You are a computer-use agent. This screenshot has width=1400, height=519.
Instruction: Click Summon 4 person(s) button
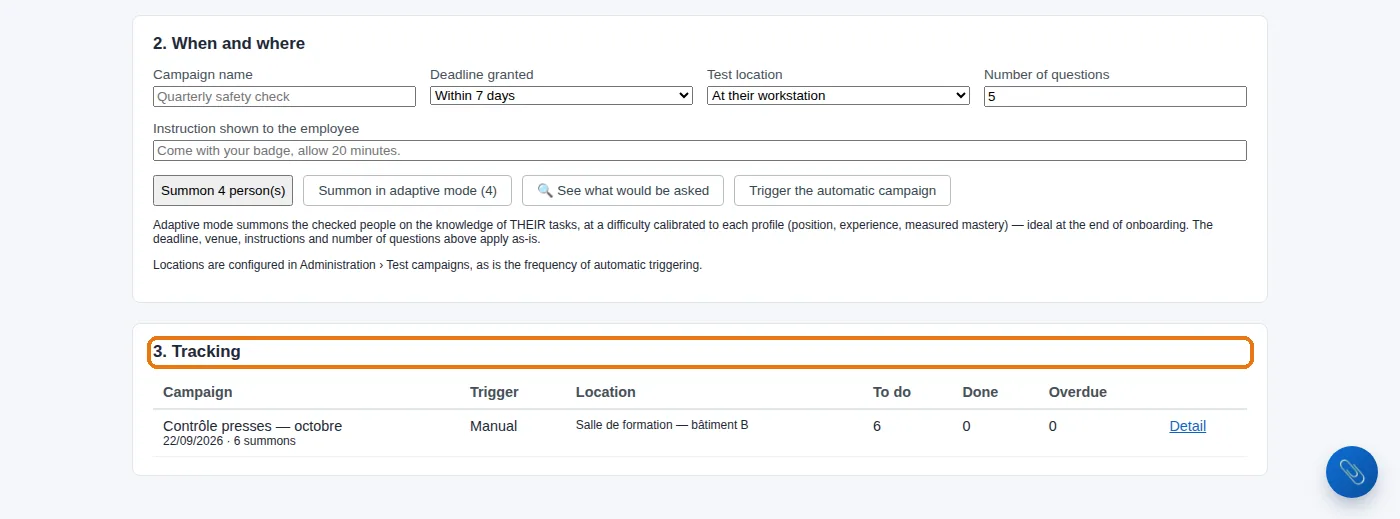[x=223, y=190]
